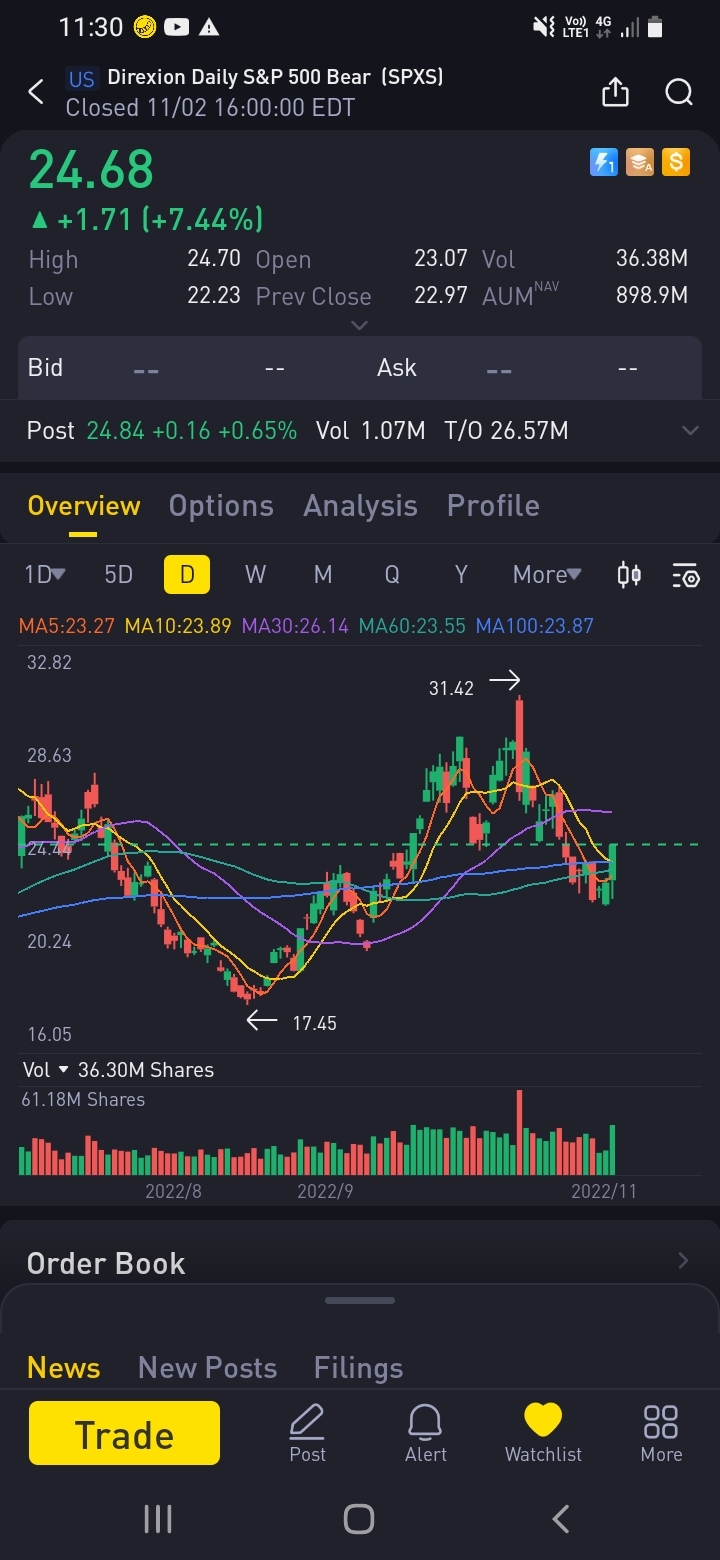Tap the MA30:26.14 indicator label
Screen dimensions: 720x1560
pyautogui.click(x=295, y=626)
